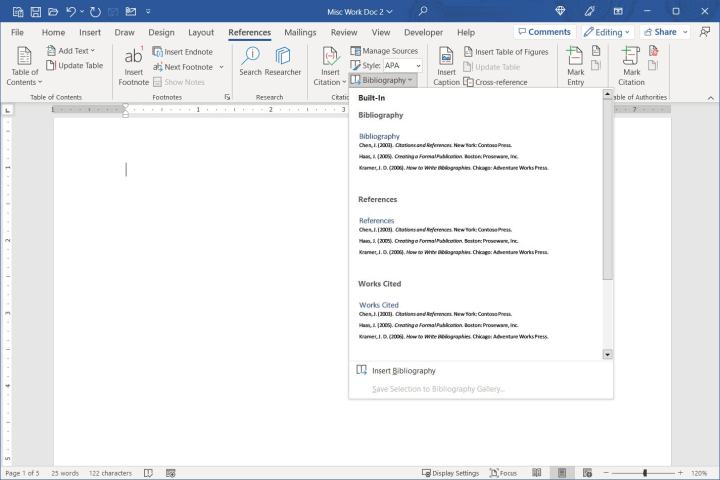
Task: Click the zoom slider handle
Action: 645,473
